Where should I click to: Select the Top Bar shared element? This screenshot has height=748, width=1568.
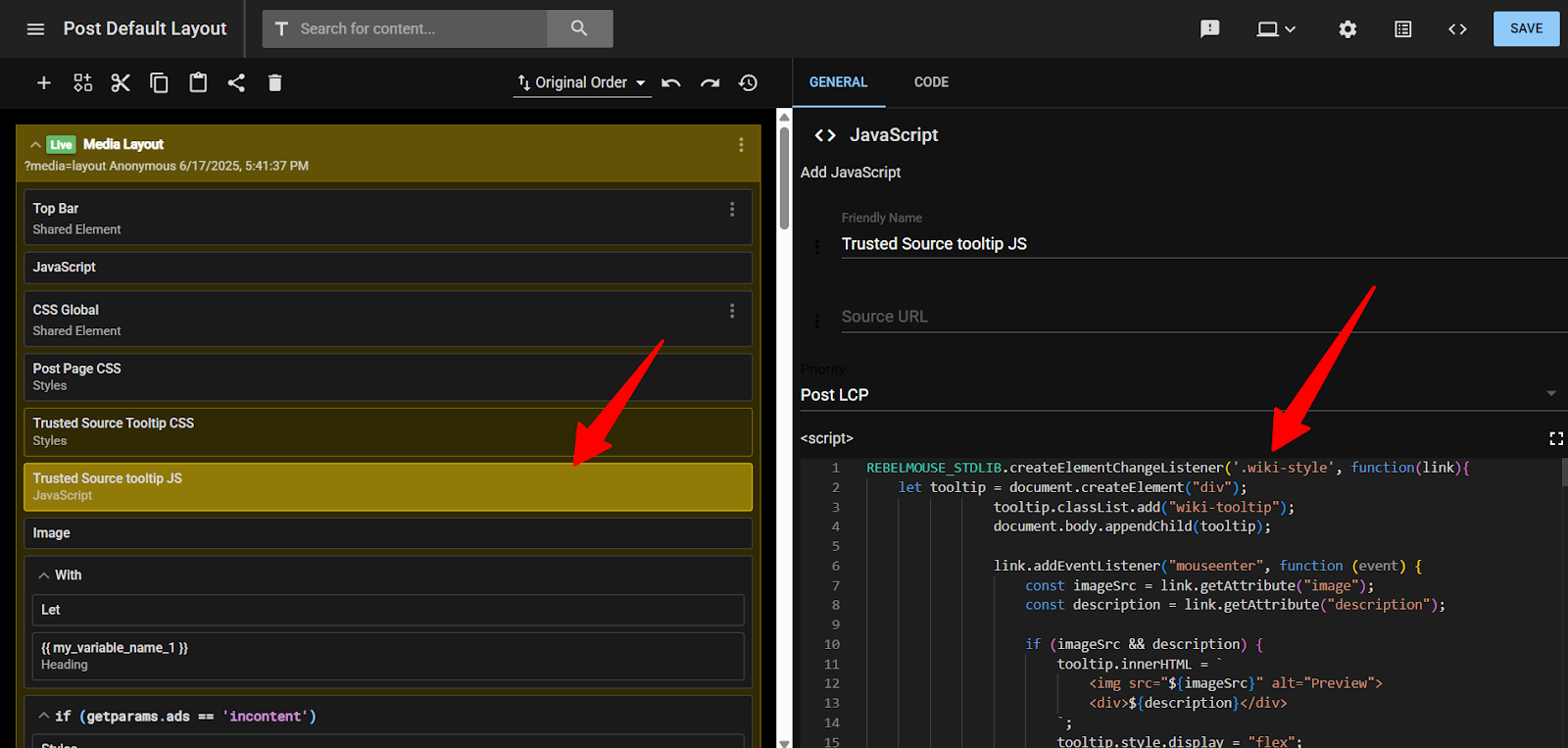[388, 218]
